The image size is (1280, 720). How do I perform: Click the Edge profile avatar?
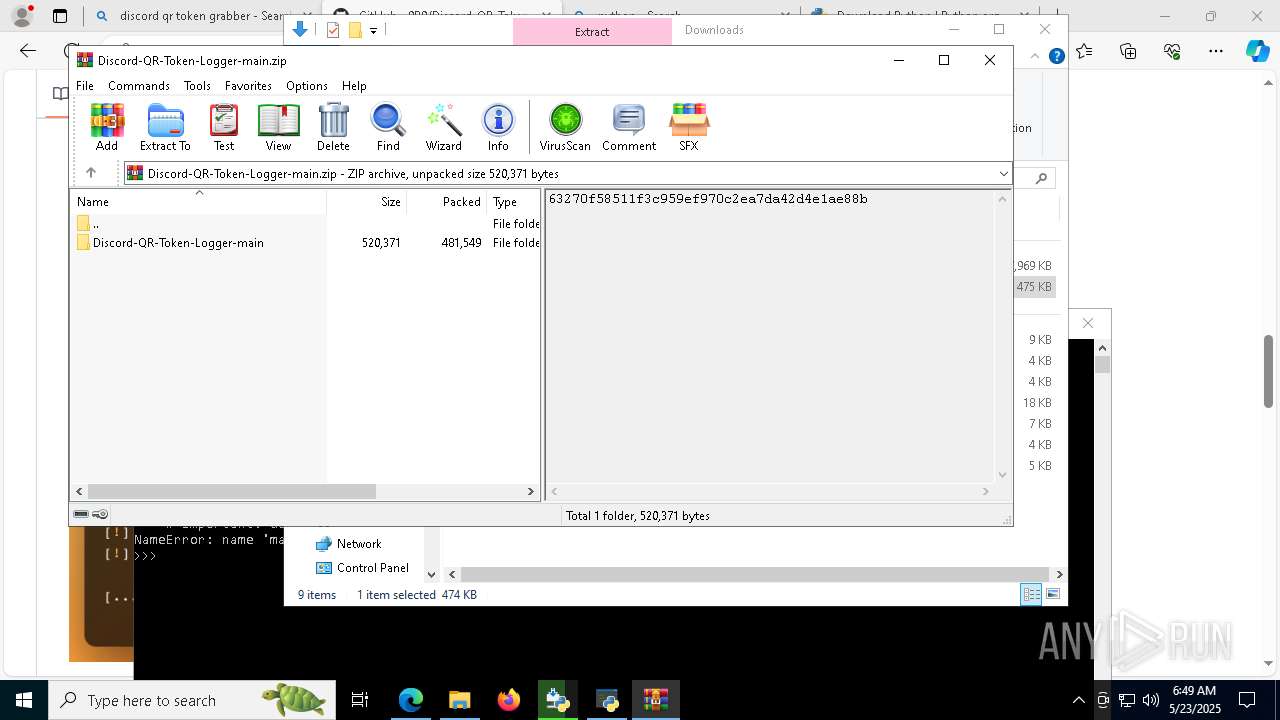(22, 16)
